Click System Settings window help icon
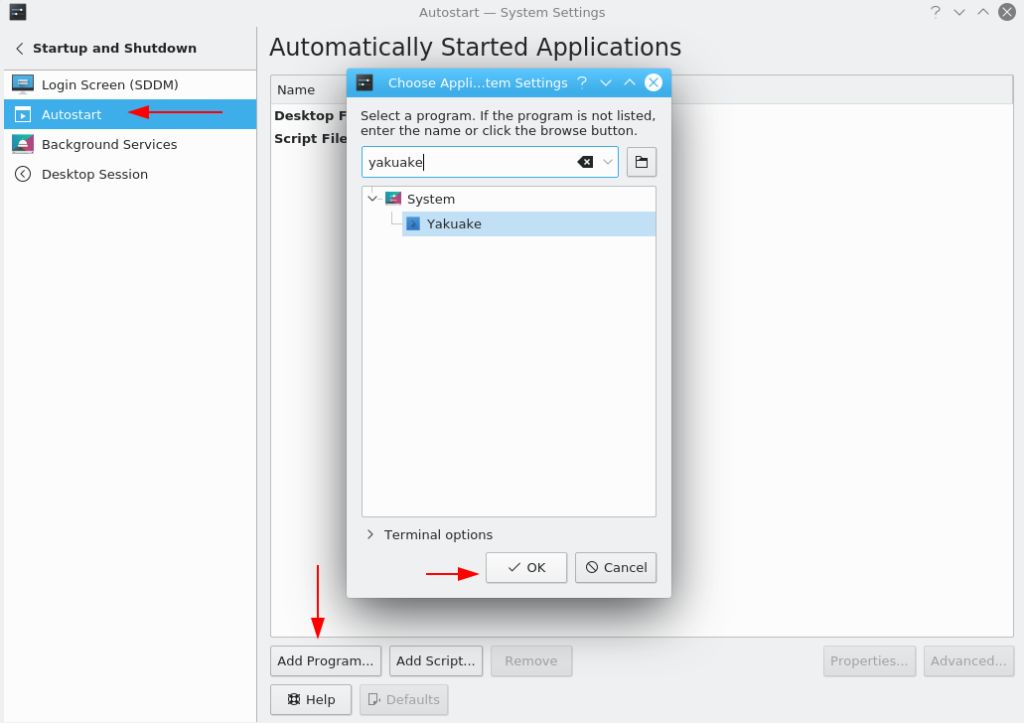Image resolution: width=1024 pixels, height=723 pixels. 935,12
